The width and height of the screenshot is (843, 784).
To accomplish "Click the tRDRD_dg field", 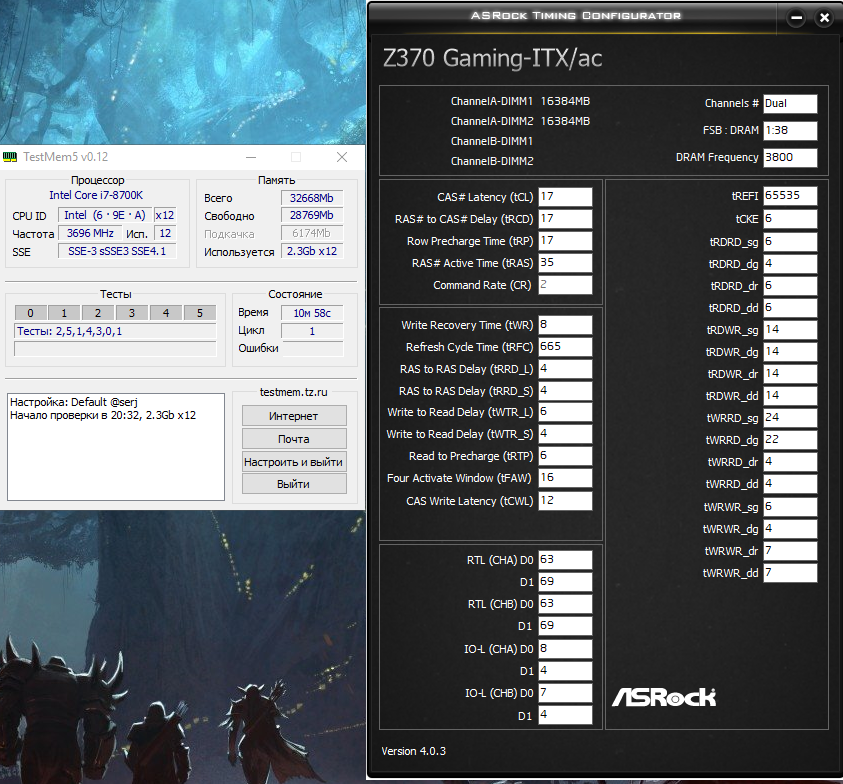I will click(x=790, y=263).
